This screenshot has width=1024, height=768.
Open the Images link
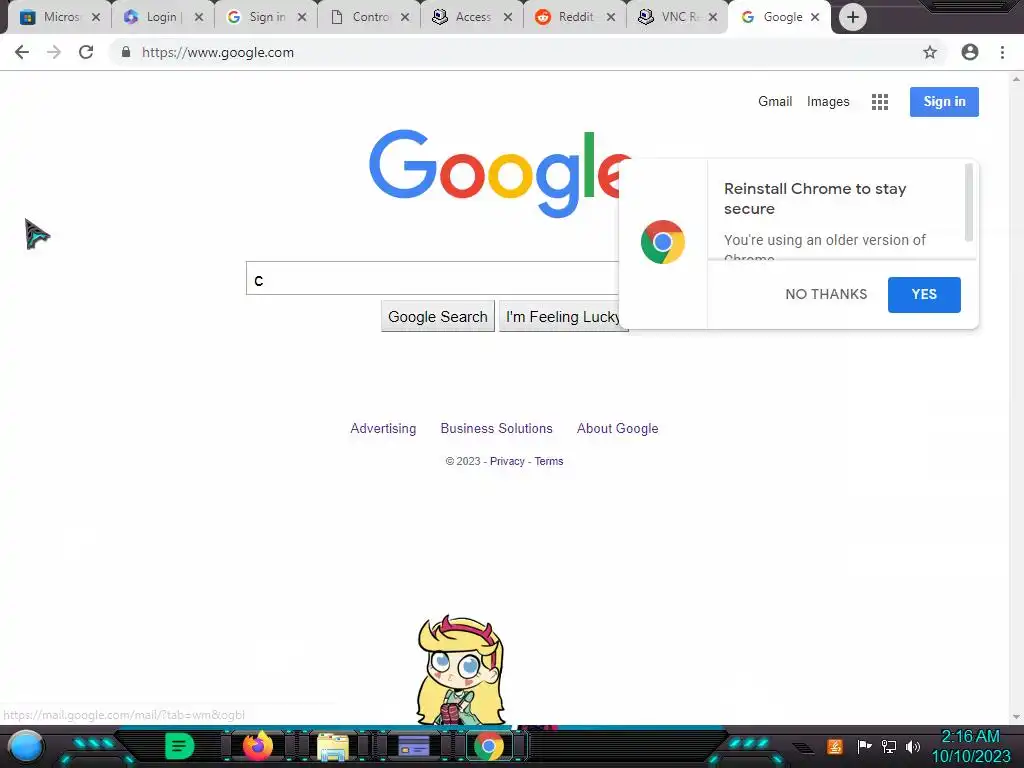pos(828,101)
